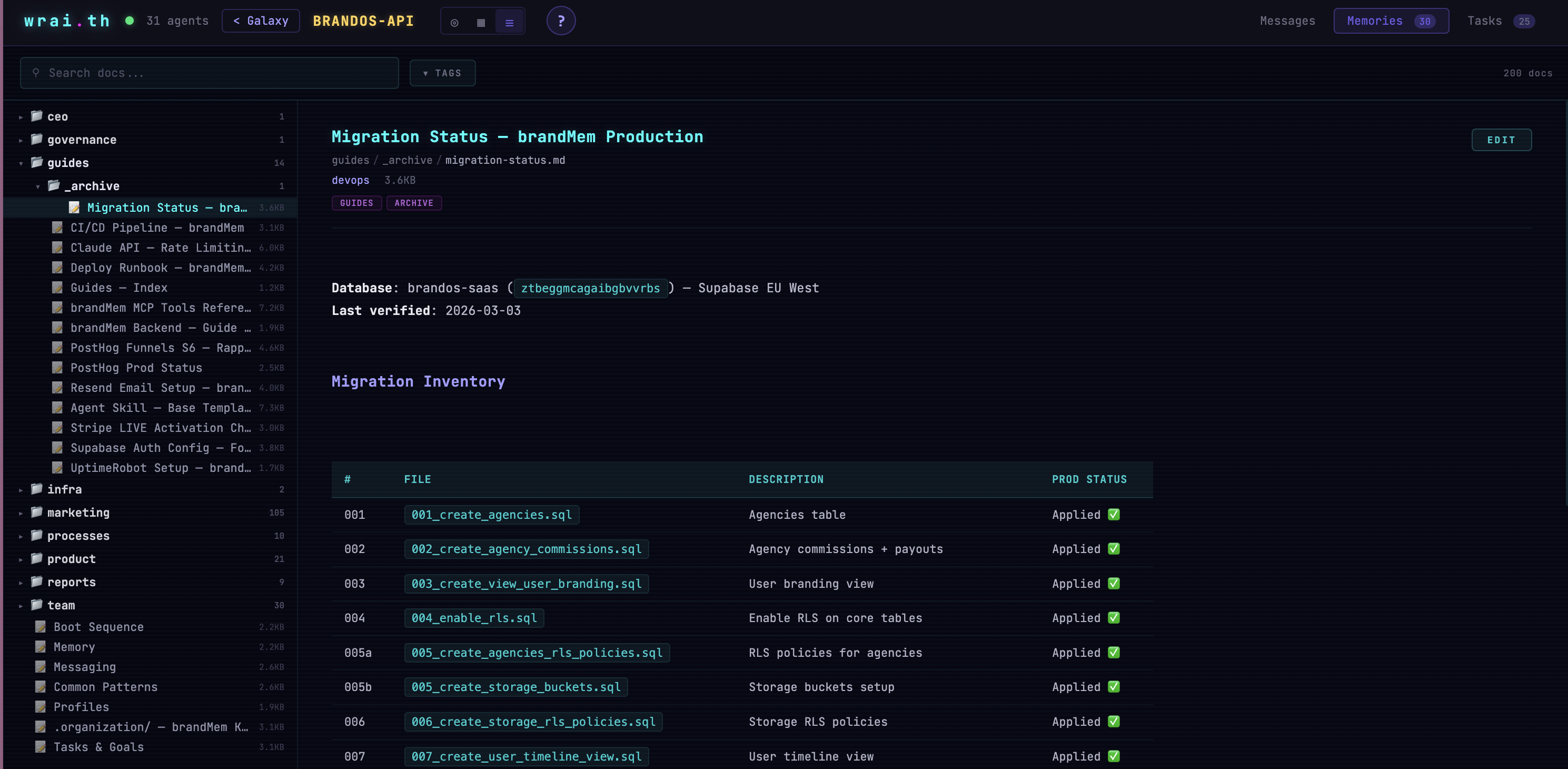Switch to the grid view icon
This screenshot has width=1568, height=769.
coord(481,23)
